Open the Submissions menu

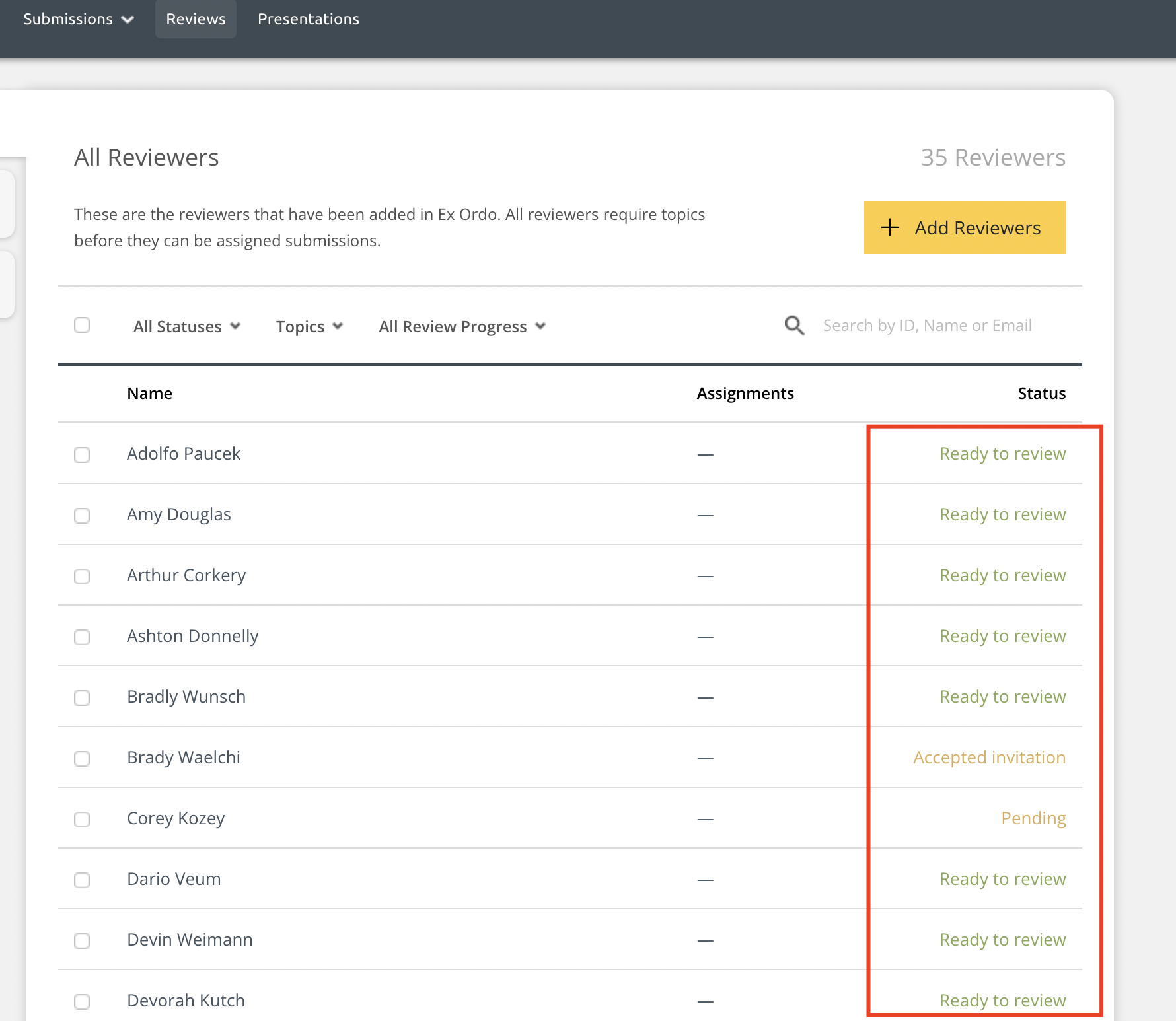pos(68,19)
